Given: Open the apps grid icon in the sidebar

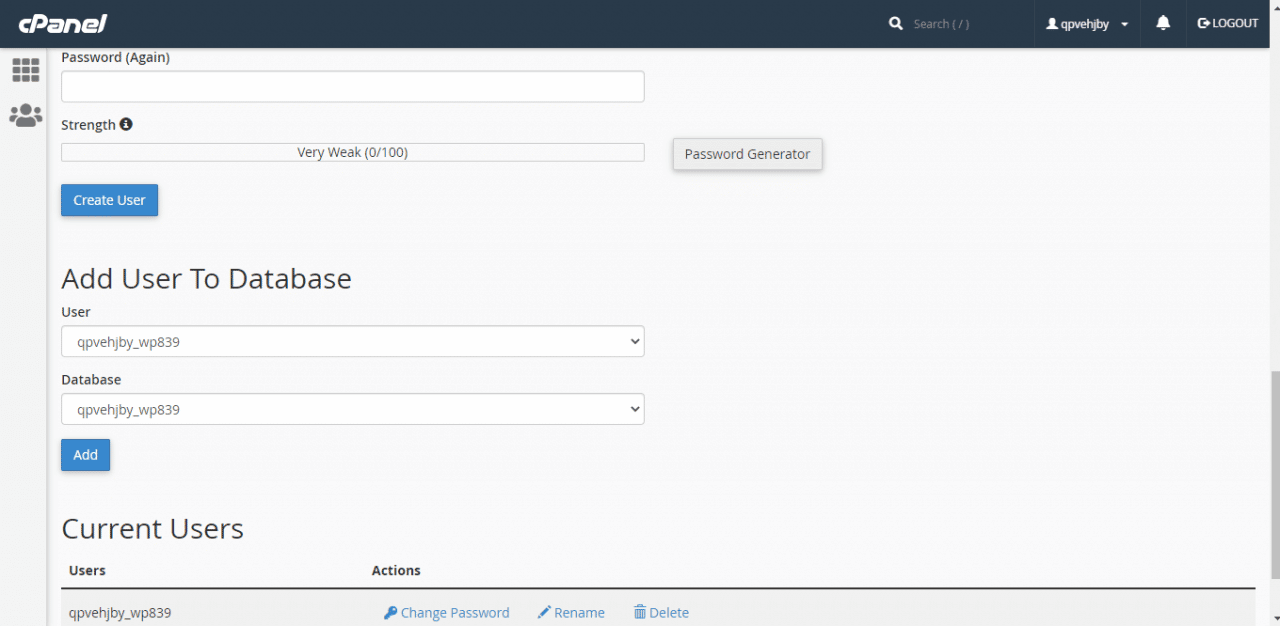Looking at the screenshot, I should [x=25, y=70].
